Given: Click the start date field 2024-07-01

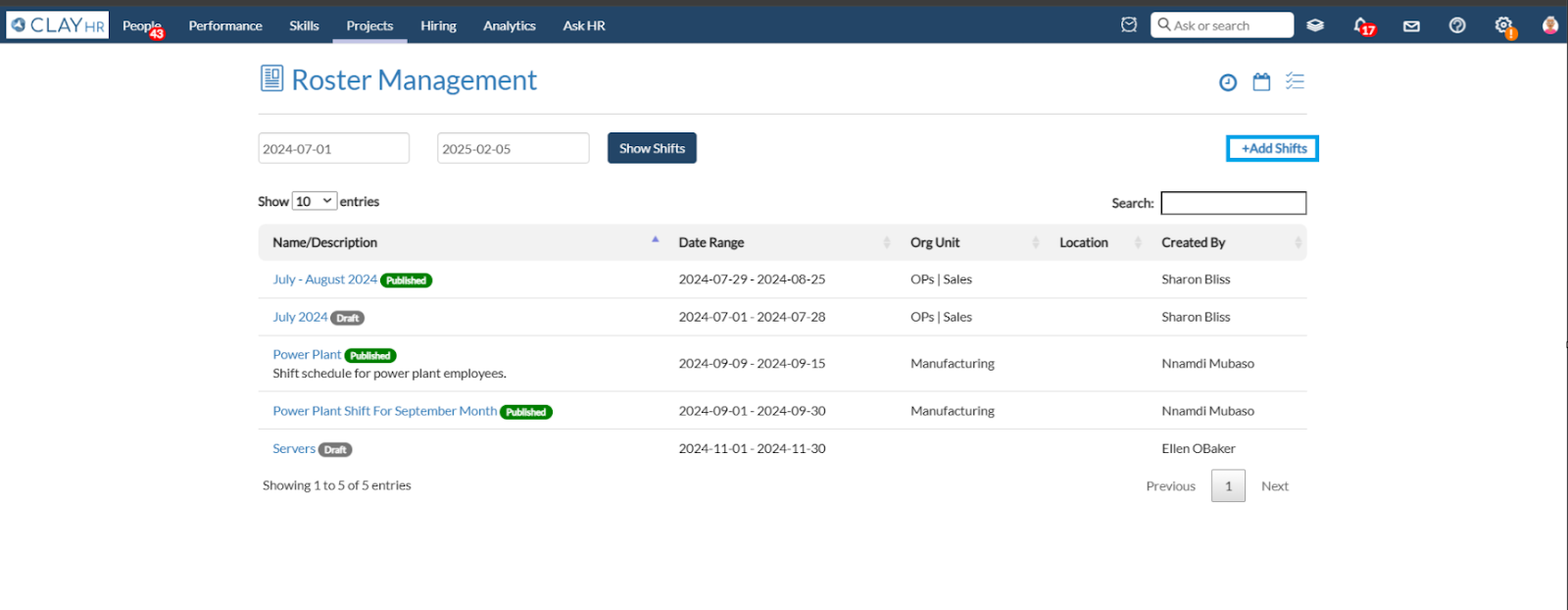Looking at the screenshot, I should (334, 148).
